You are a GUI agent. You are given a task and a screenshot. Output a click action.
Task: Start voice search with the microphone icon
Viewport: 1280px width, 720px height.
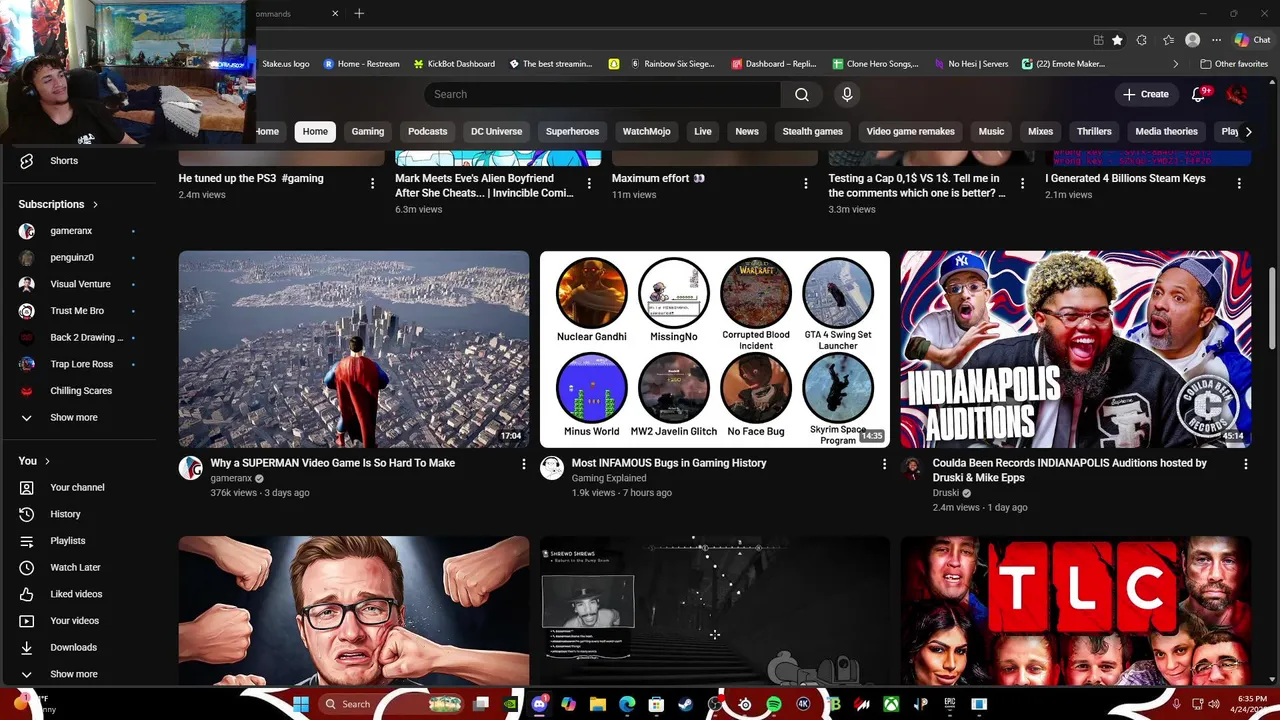pos(847,94)
